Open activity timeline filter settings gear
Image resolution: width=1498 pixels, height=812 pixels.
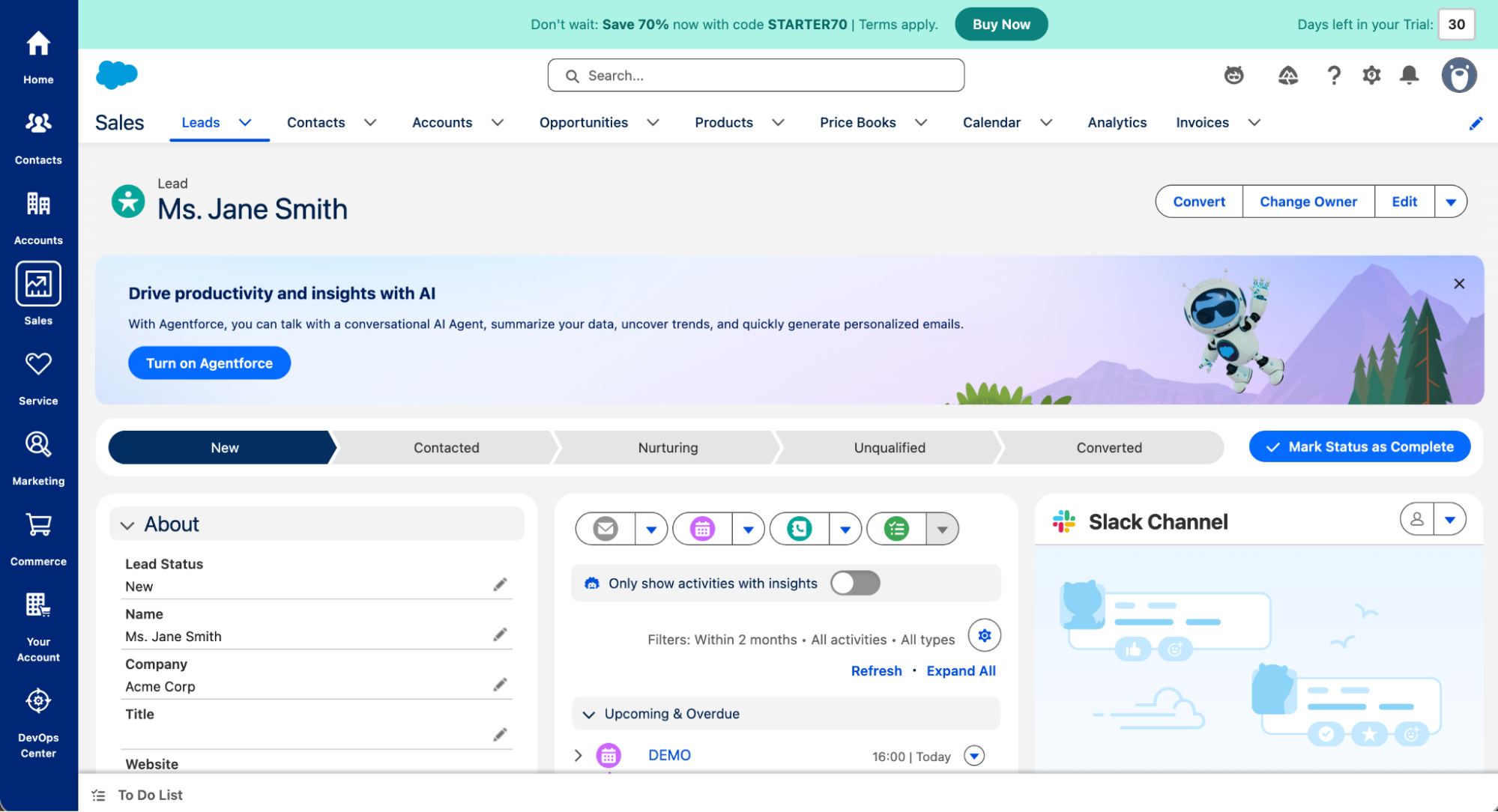click(x=984, y=635)
